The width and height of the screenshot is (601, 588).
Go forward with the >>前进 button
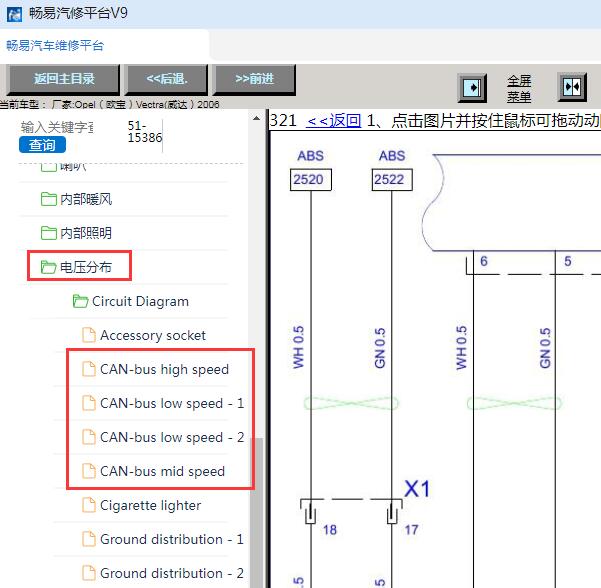pos(255,79)
